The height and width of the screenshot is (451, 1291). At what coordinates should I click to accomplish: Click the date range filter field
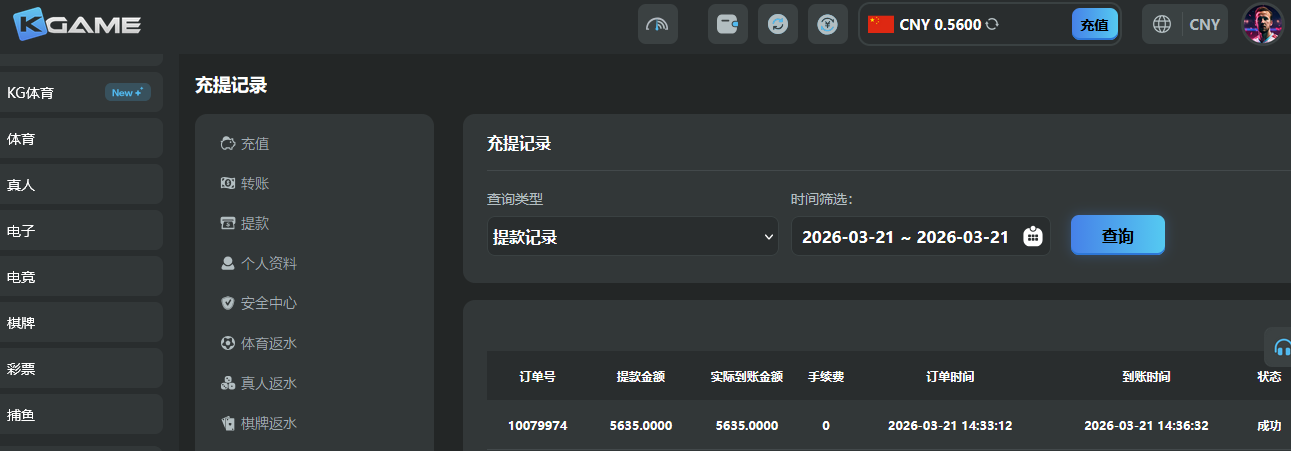pyautogui.click(x=905, y=237)
